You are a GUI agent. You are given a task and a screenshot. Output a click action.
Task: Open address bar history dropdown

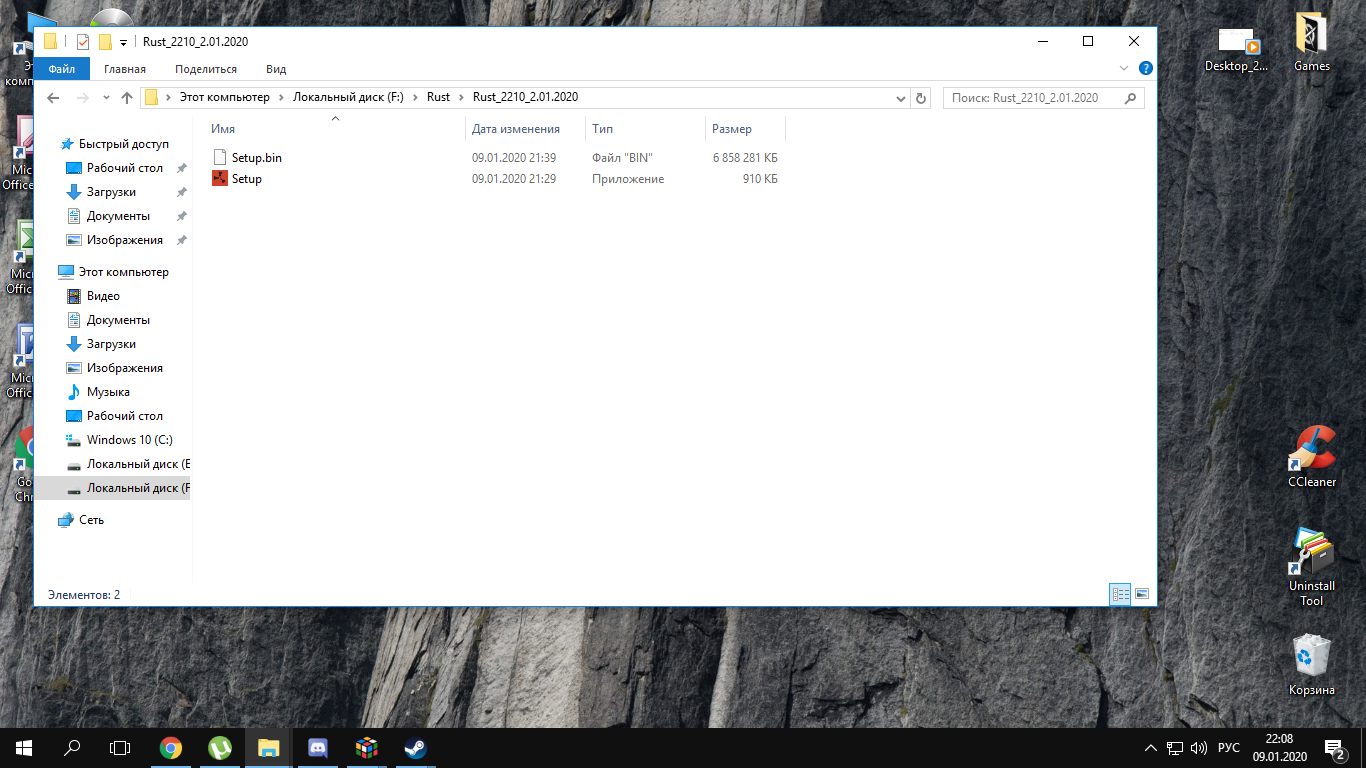901,98
